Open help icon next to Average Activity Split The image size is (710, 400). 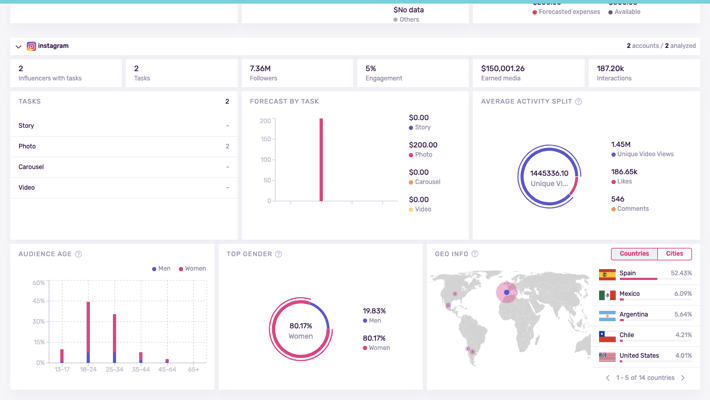[x=578, y=102]
